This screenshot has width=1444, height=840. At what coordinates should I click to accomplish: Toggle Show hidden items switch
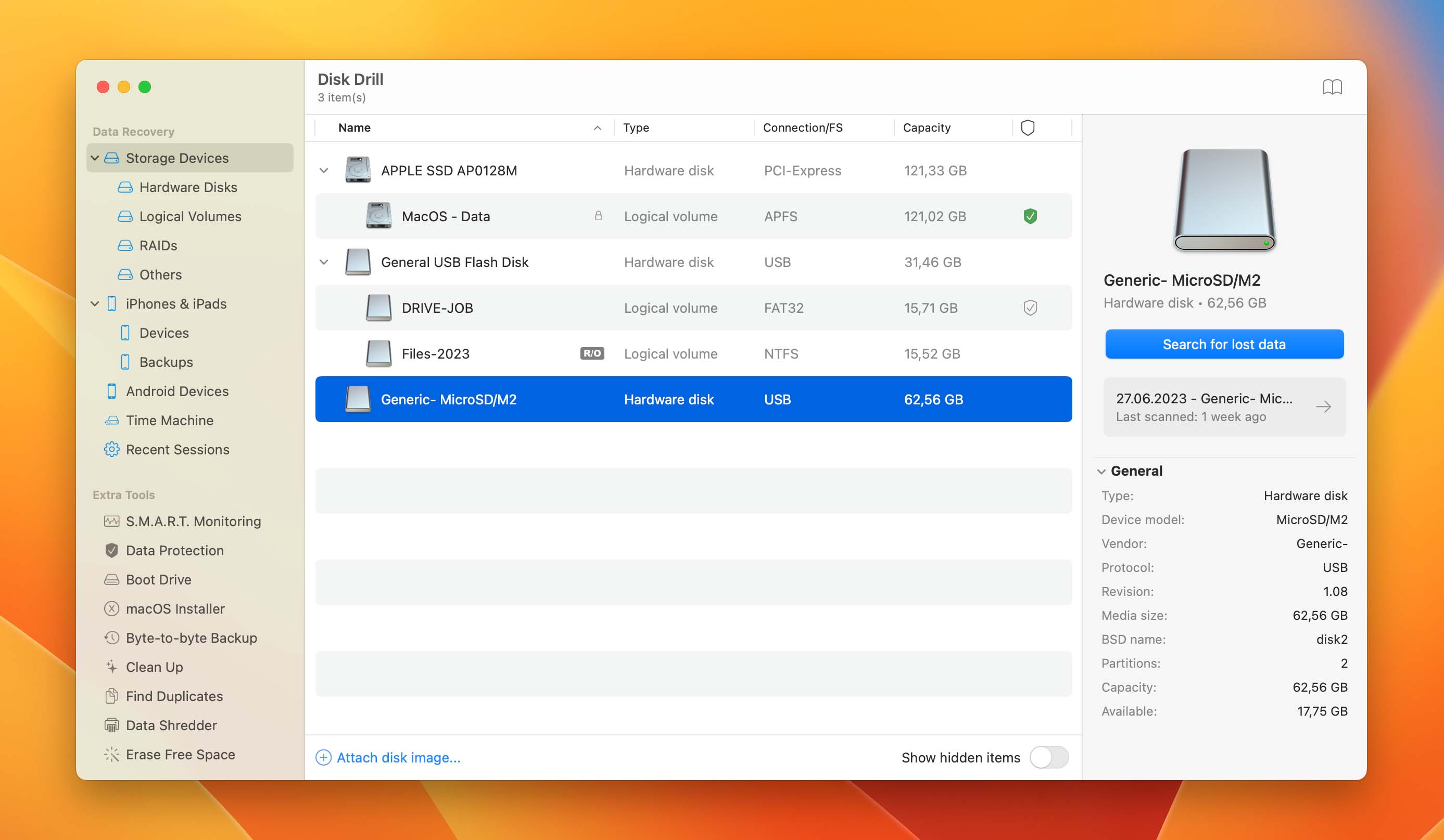[1048, 757]
